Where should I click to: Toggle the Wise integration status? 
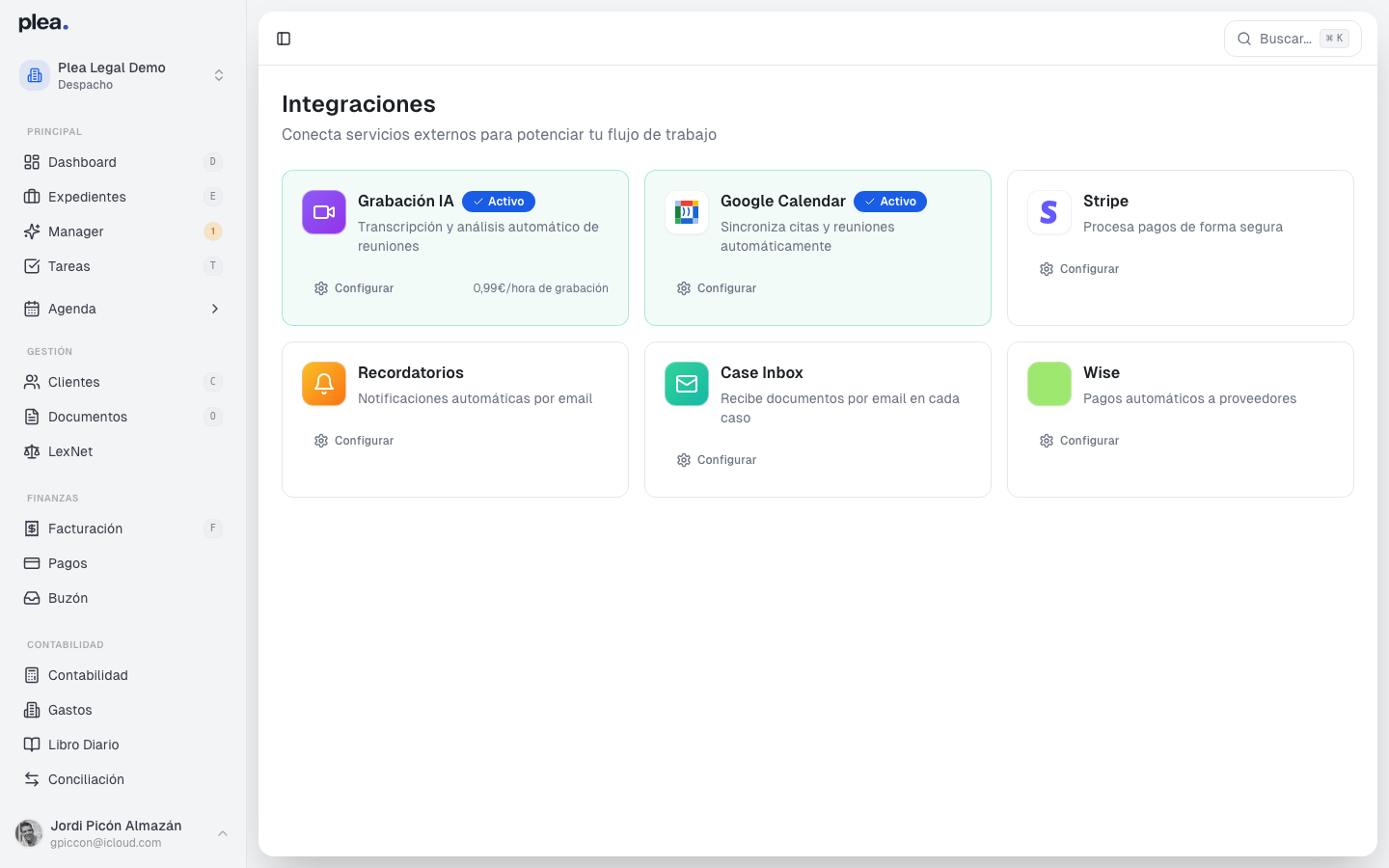click(x=1049, y=384)
